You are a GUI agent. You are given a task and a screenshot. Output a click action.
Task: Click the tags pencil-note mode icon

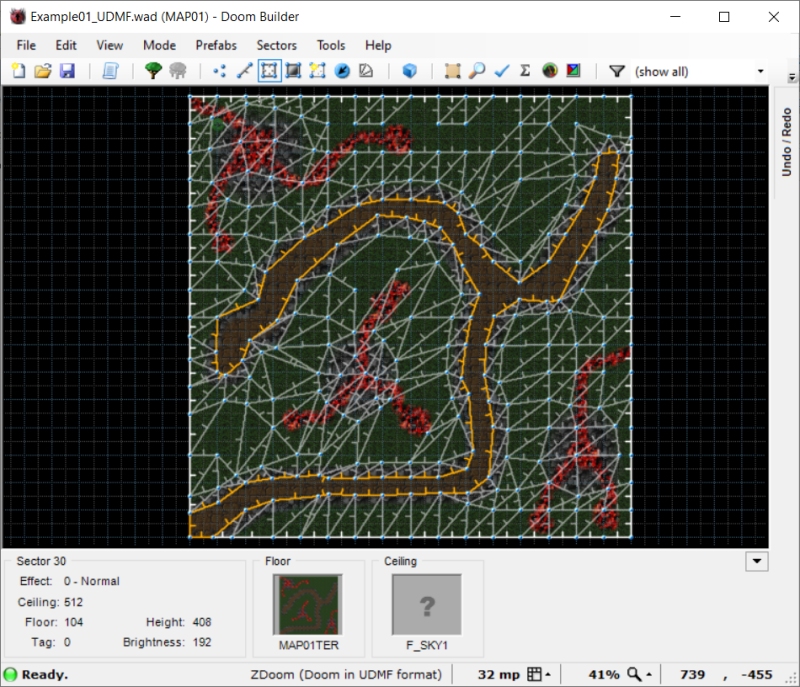point(366,70)
